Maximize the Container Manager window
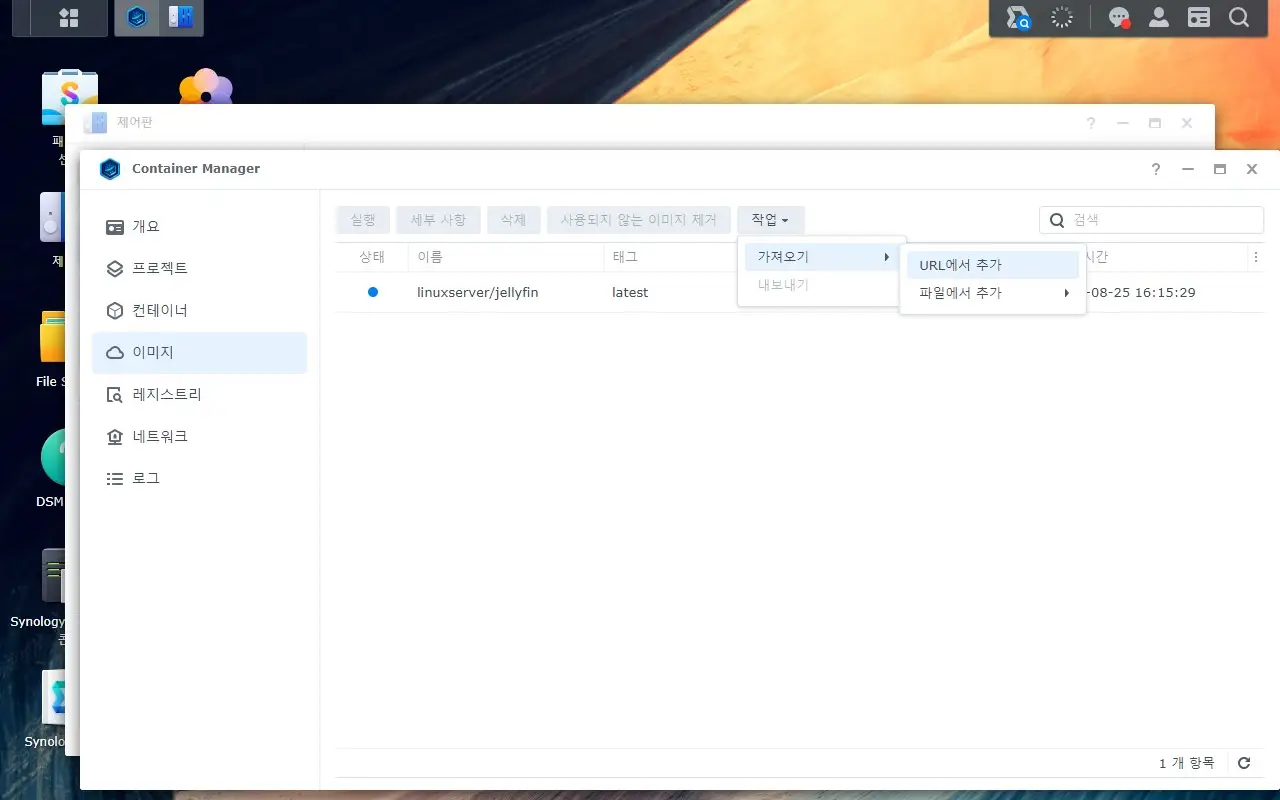Viewport: 1280px width, 800px height. [1220, 169]
